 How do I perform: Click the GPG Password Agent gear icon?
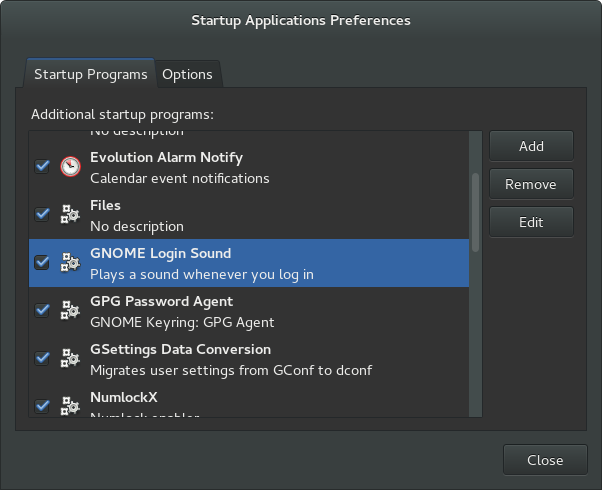[x=70, y=310]
